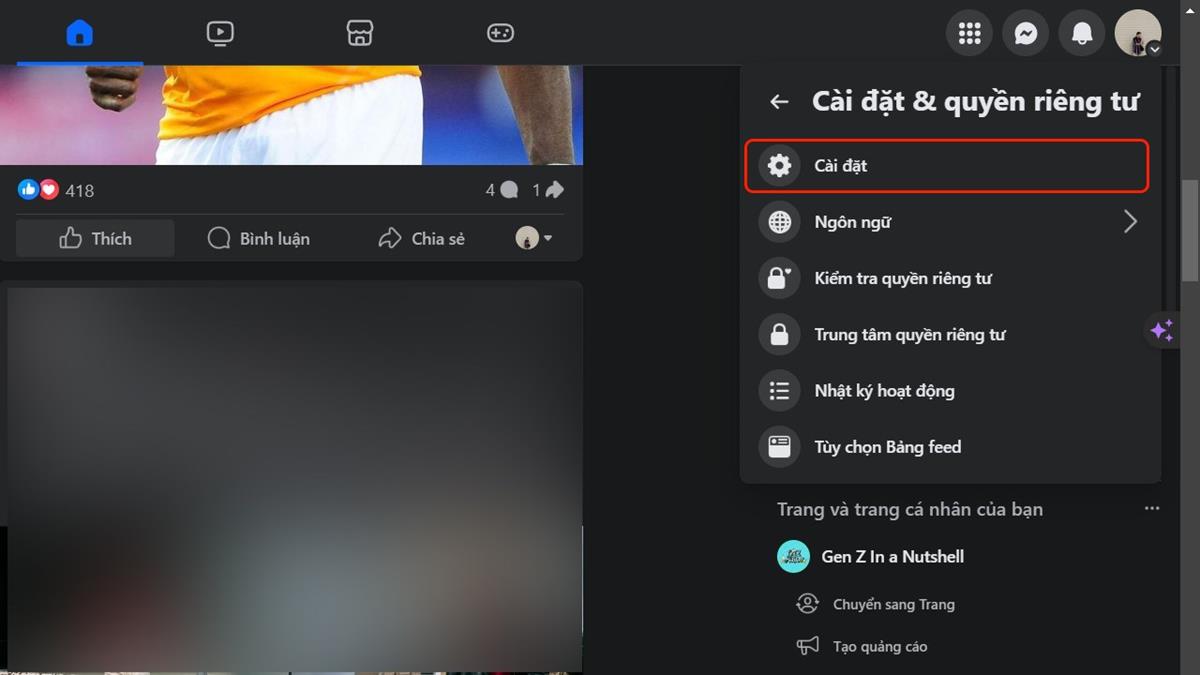Show notifications bell

1082,33
